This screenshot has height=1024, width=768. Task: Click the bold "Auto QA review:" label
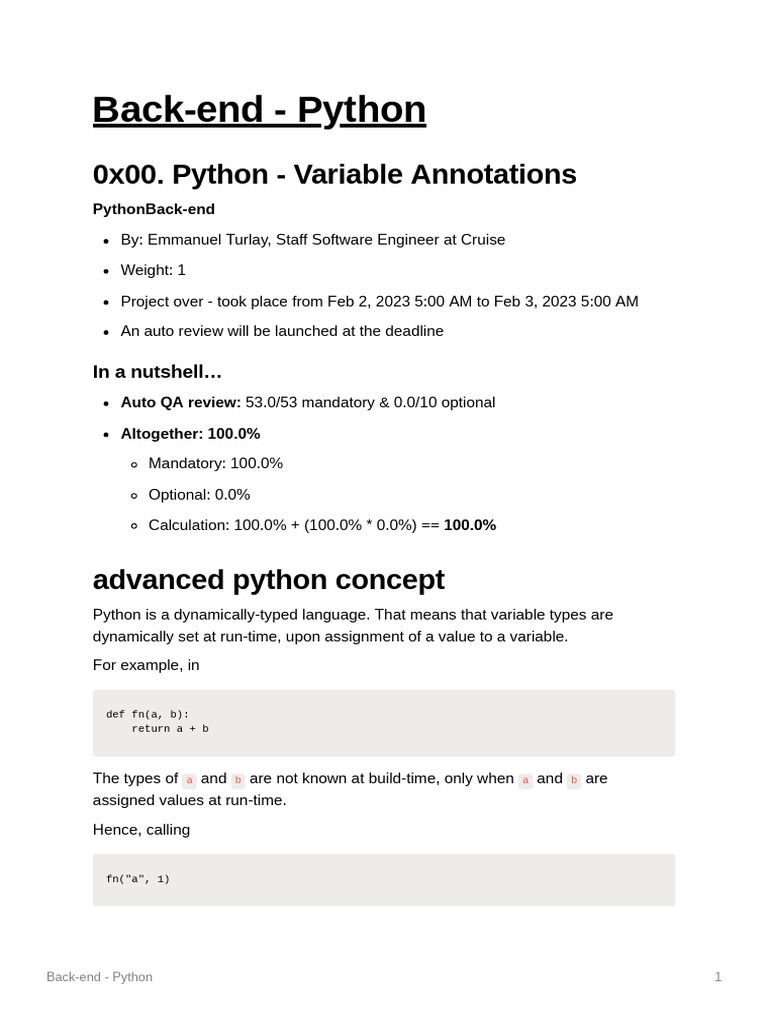point(181,402)
